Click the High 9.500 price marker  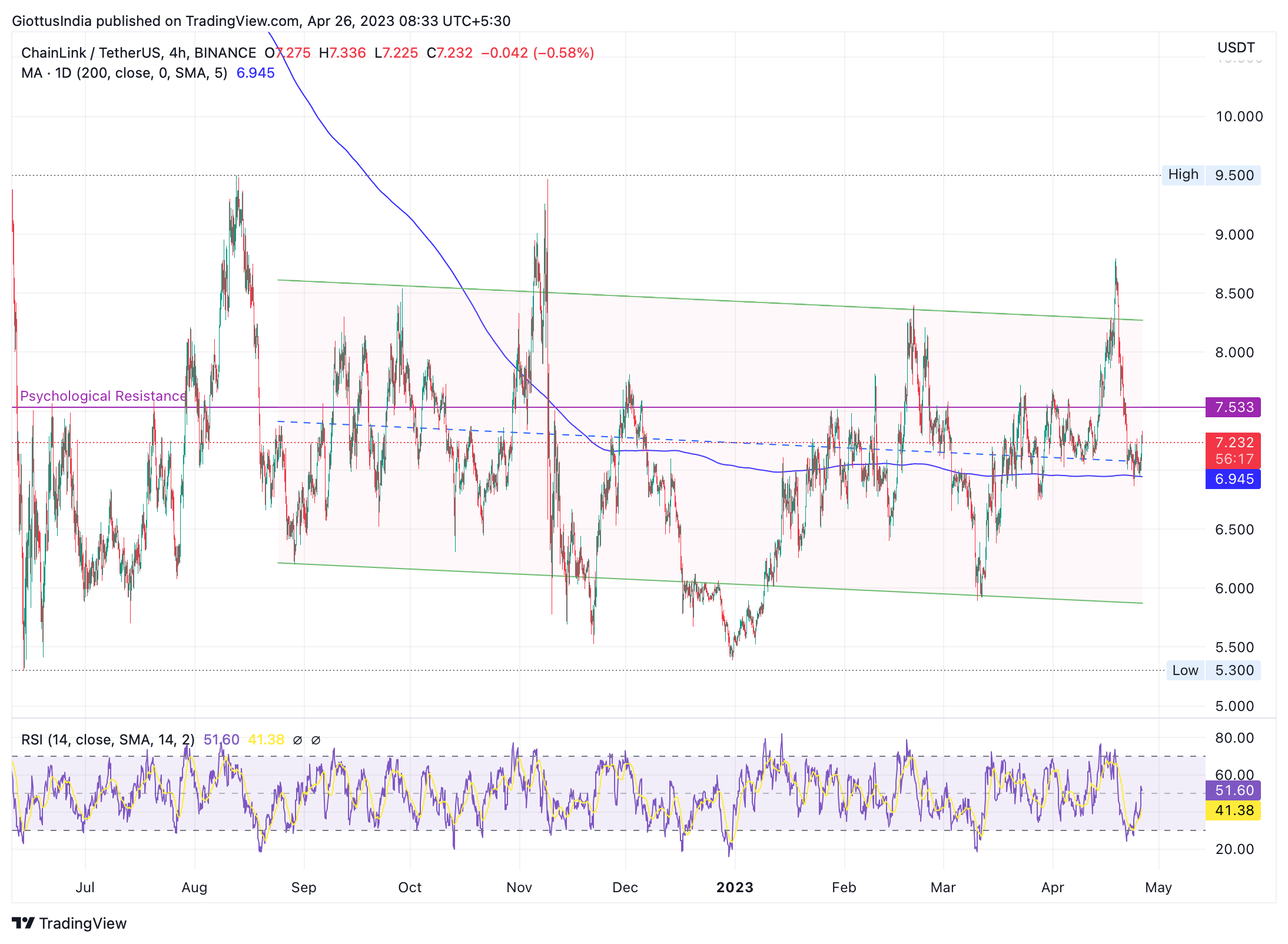click(x=1211, y=175)
